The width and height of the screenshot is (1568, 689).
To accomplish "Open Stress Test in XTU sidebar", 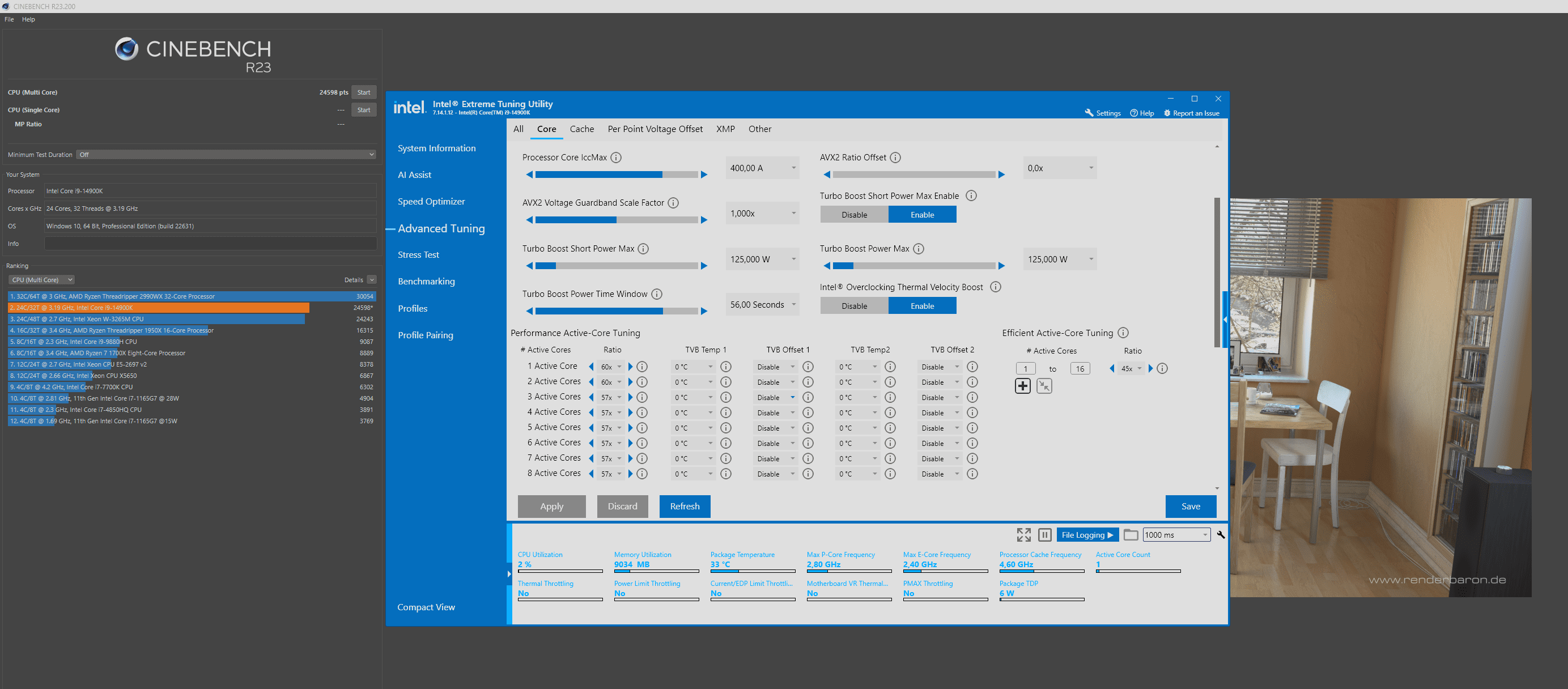I will click(418, 255).
